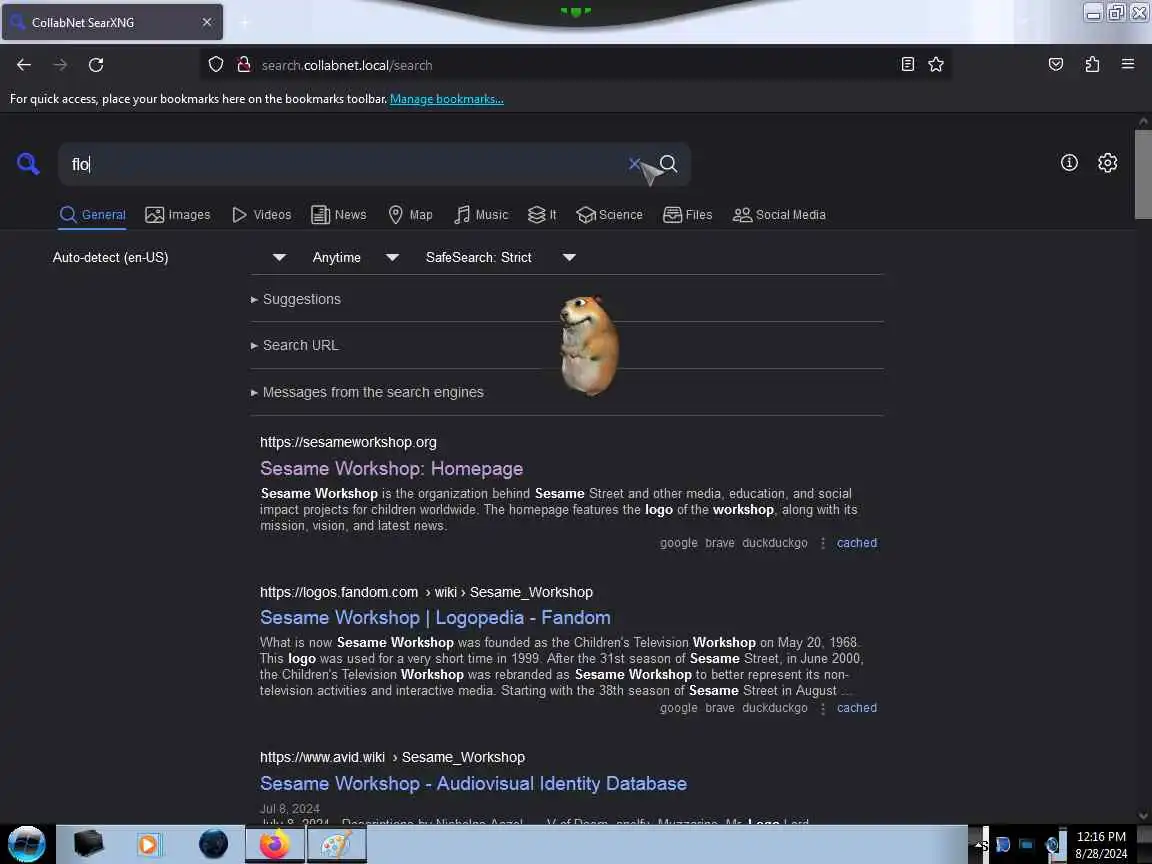The height and width of the screenshot is (864, 1152).
Task: Click the search query input field
Action: coord(345,164)
